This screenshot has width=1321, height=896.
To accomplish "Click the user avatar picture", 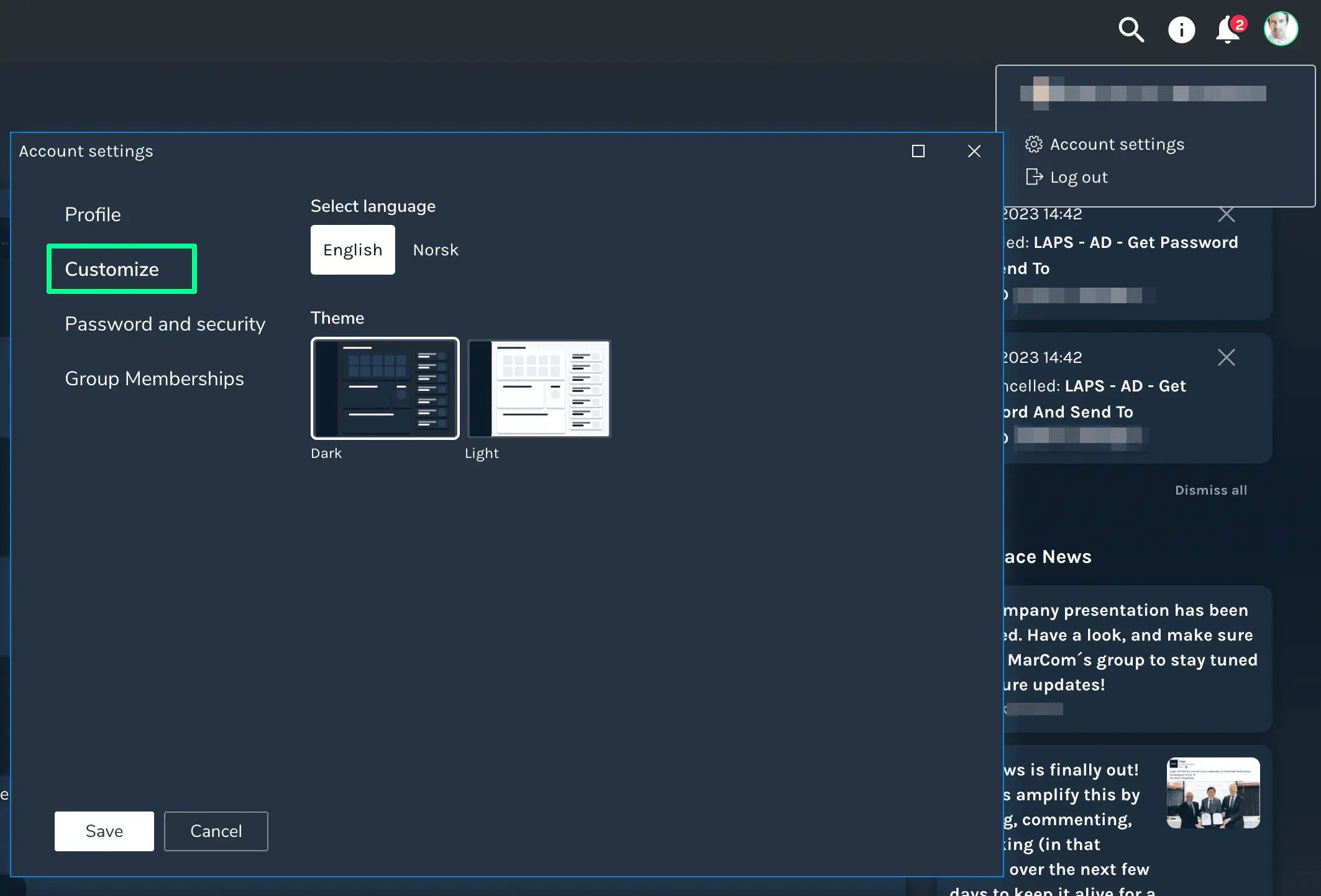I will click(x=1281, y=29).
